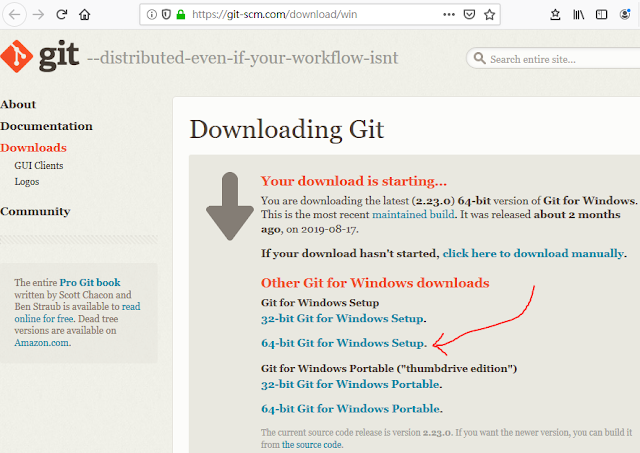The width and height of the screenshot is (640, 453).
Task: Bookmark this page with the star icon
Action: tap(489, 15)
